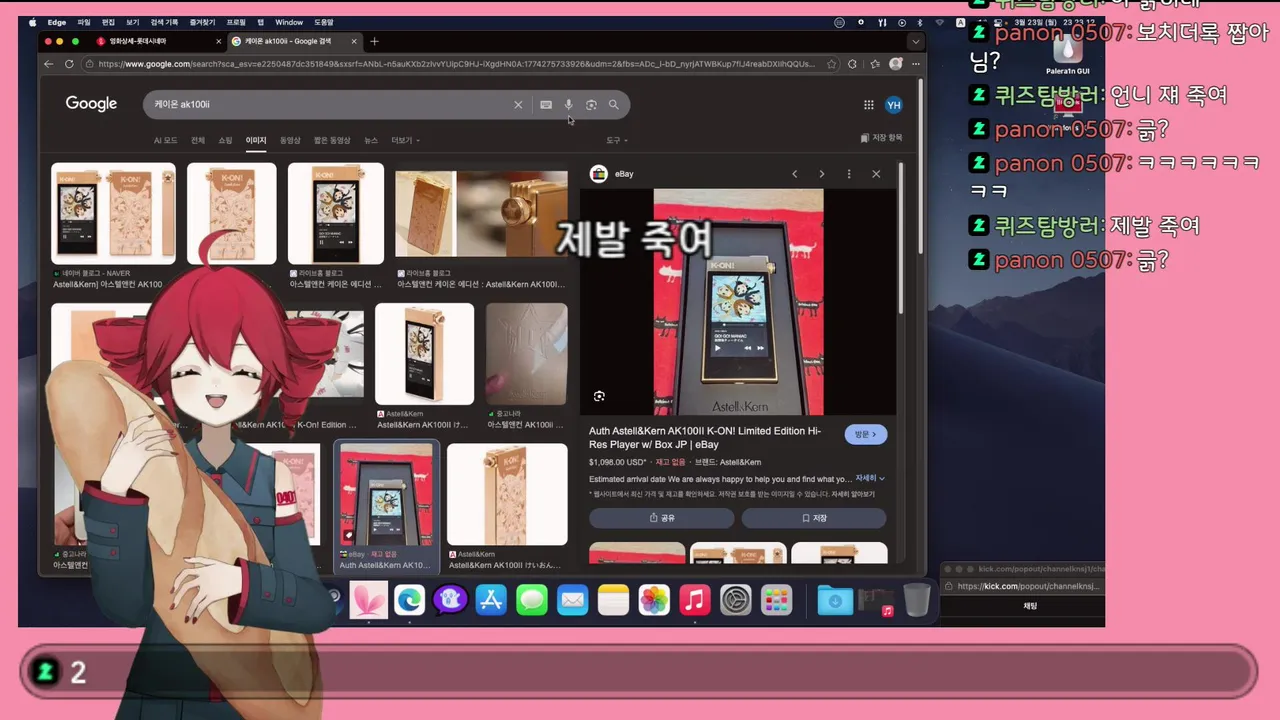Image resolution: width=1280 pixels, height=720 pixels.
Task: Show next image in eBay preview panel
Action: [x=822, y=174]
